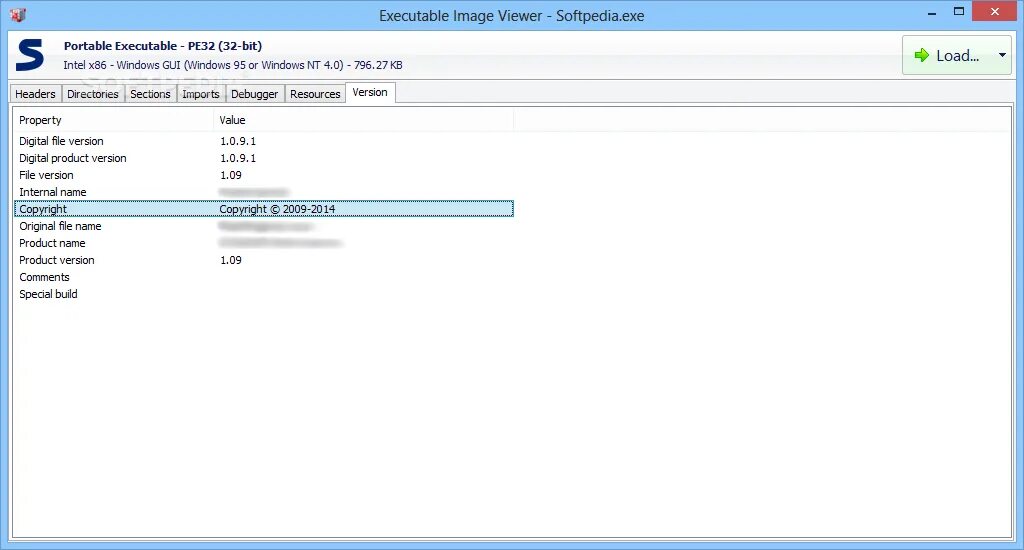
Task: Click the Softpedia S logo icon
Action: pos(30,55)
